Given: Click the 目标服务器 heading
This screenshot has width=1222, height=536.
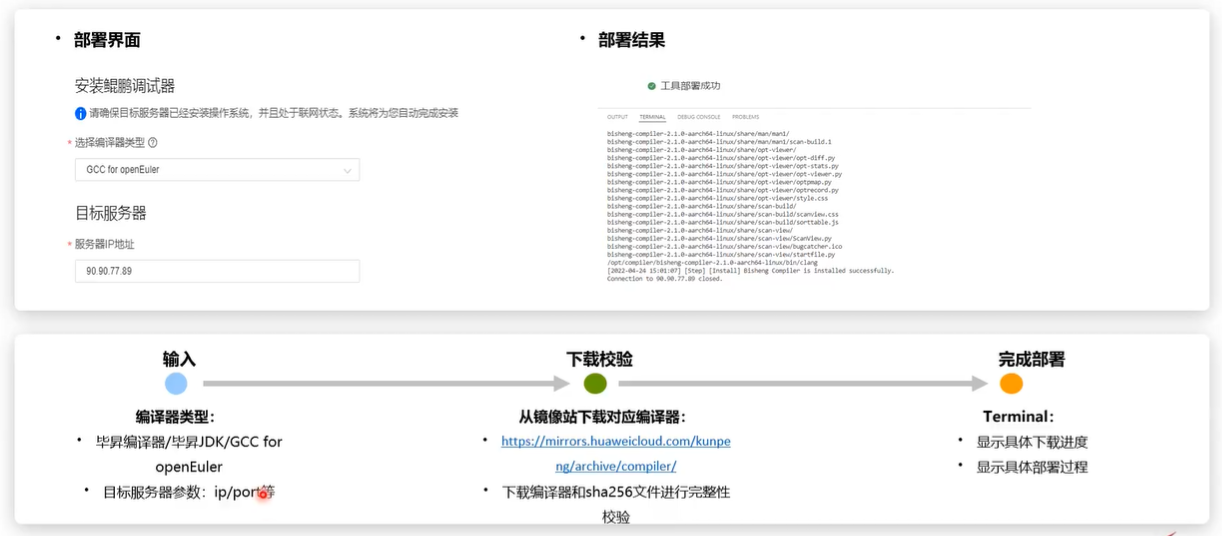Looking at the screenshot, I should click(111, 213).
